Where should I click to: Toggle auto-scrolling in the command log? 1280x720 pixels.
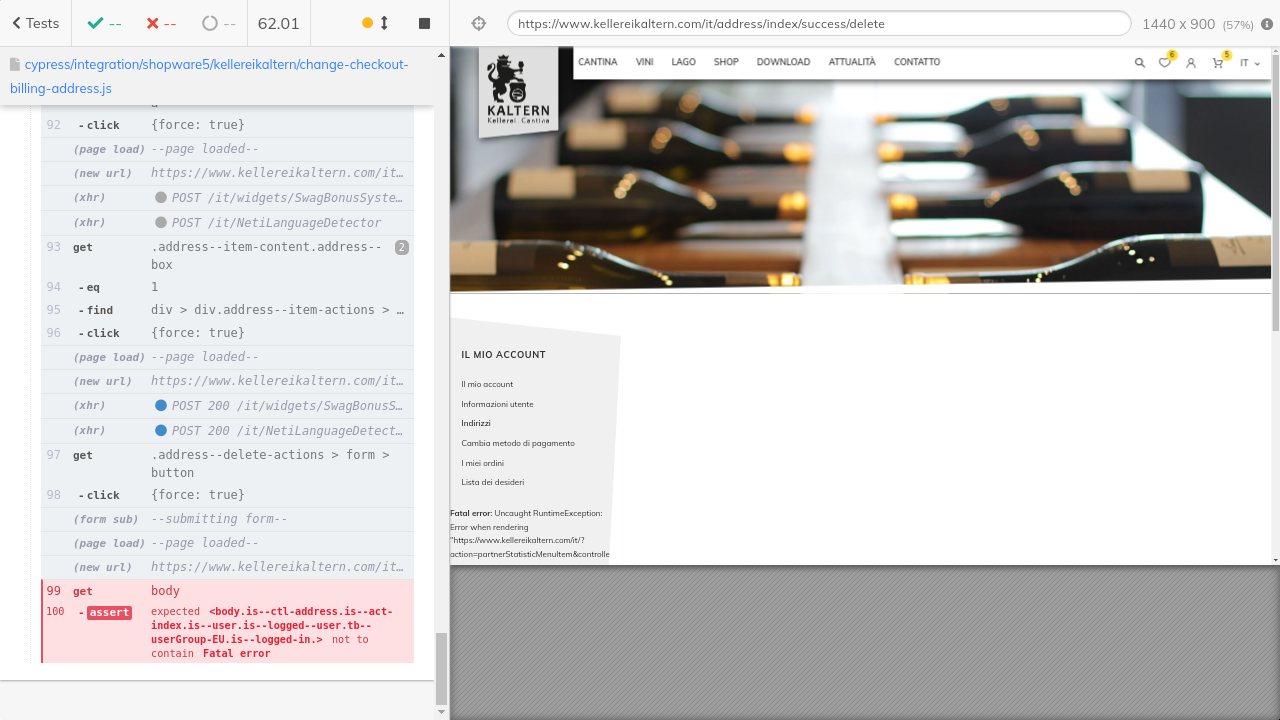[x=374, y=23]
